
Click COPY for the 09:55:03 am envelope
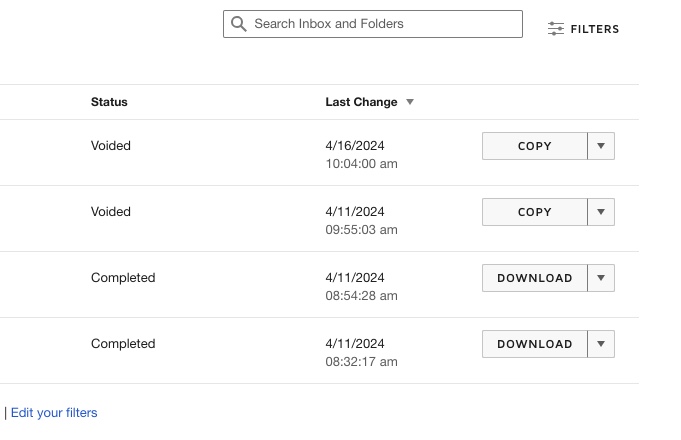(534, 212)
